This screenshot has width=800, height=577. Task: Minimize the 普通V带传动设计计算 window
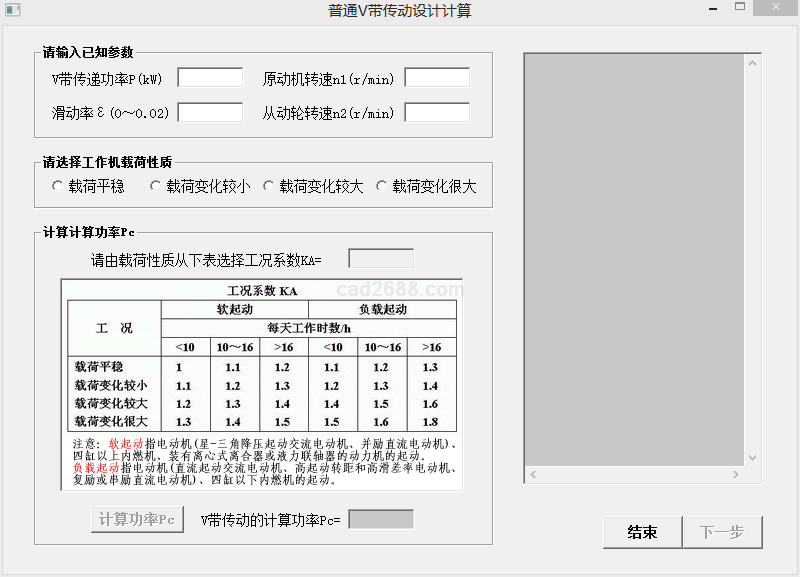(x=706, y=8)
